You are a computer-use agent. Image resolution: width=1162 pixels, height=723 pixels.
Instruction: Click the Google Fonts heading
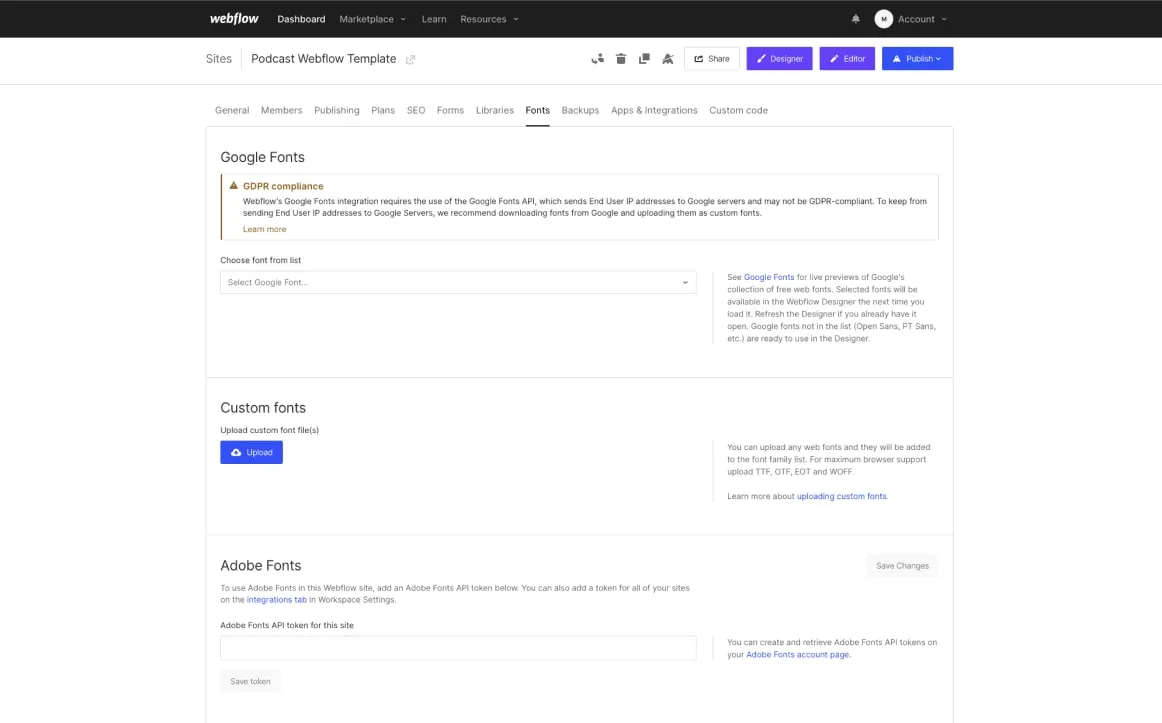coord(262,157)
